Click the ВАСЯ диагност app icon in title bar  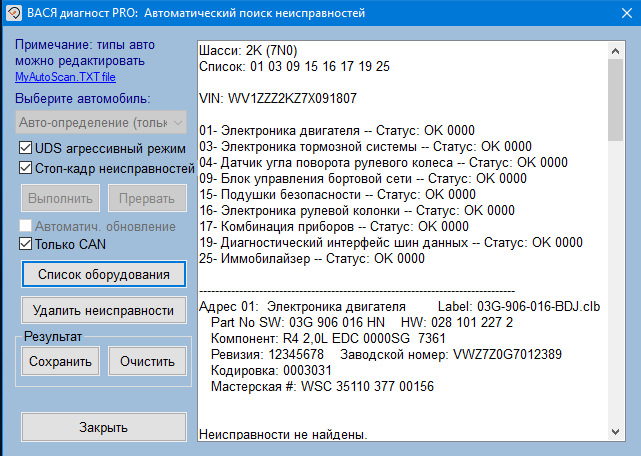point(14,13)
